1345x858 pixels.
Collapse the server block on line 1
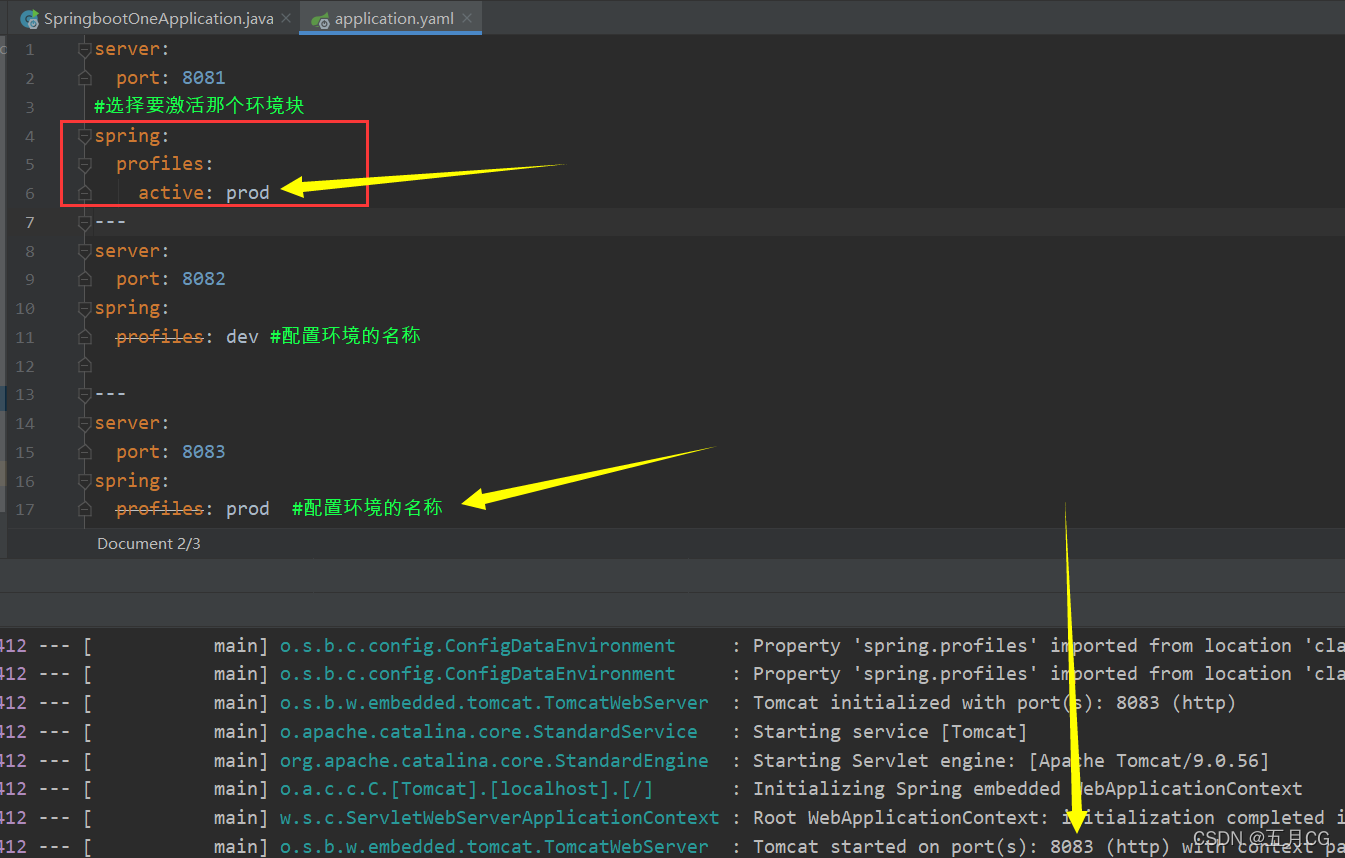click(85, 49)
